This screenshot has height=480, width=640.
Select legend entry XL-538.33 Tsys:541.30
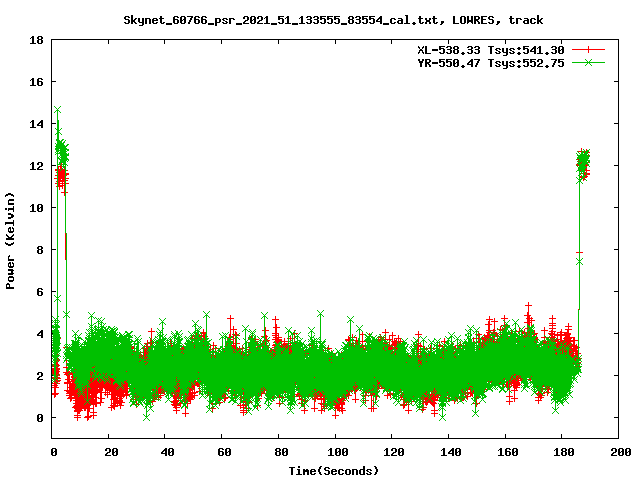pyautogui.click(x=491, y=50)
